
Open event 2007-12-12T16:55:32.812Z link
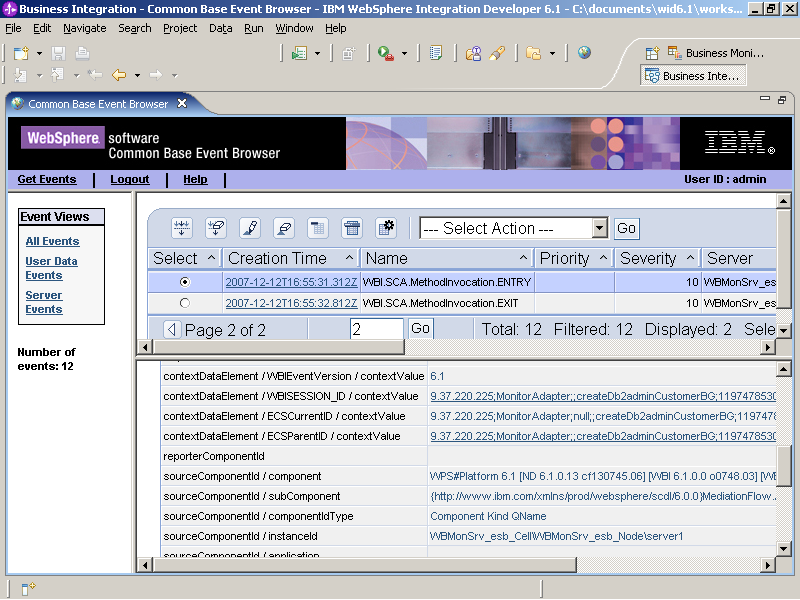pos(291,303)
